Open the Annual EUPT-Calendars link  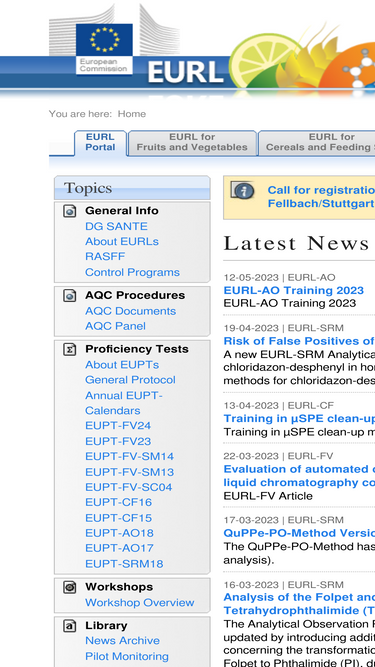[x=124, y=403]
